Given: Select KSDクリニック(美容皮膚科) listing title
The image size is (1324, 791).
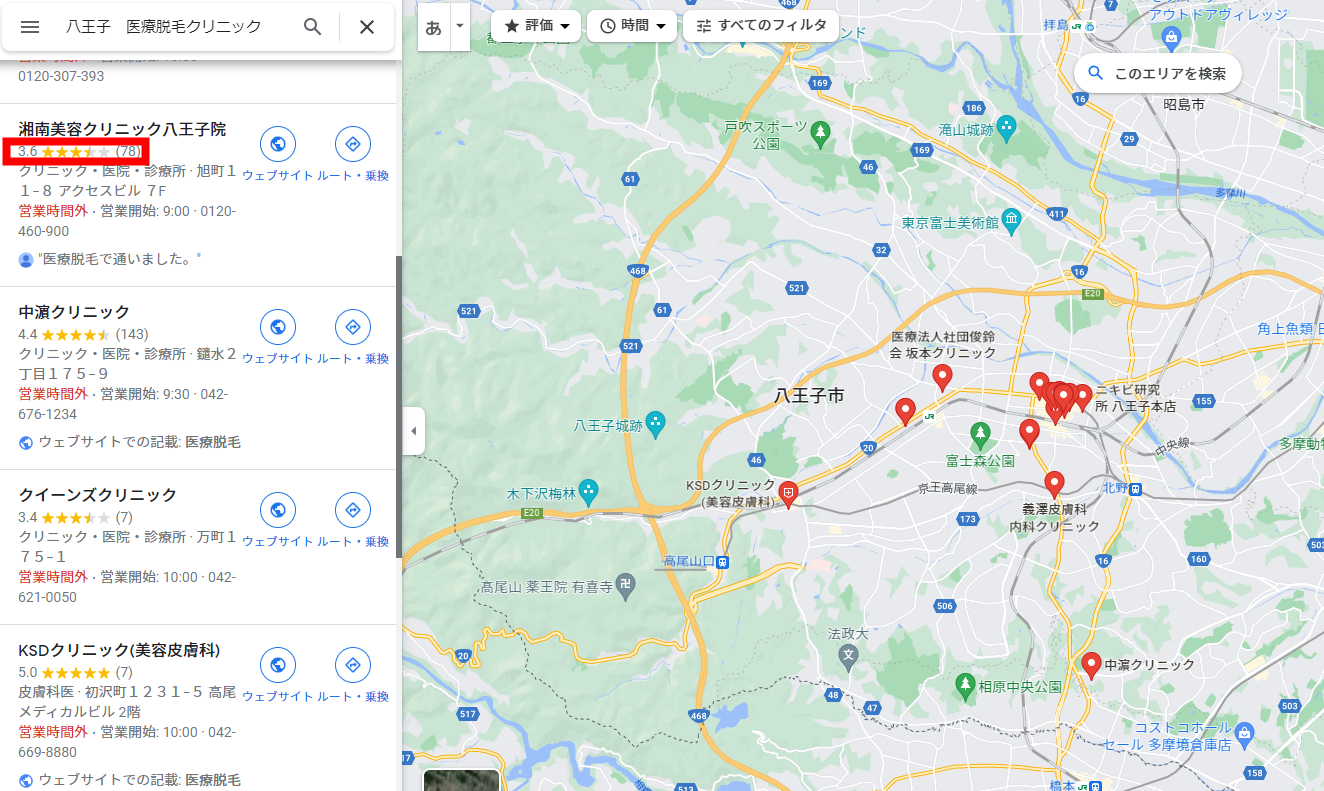Looking at the screenshot, I should pos(120,650).
